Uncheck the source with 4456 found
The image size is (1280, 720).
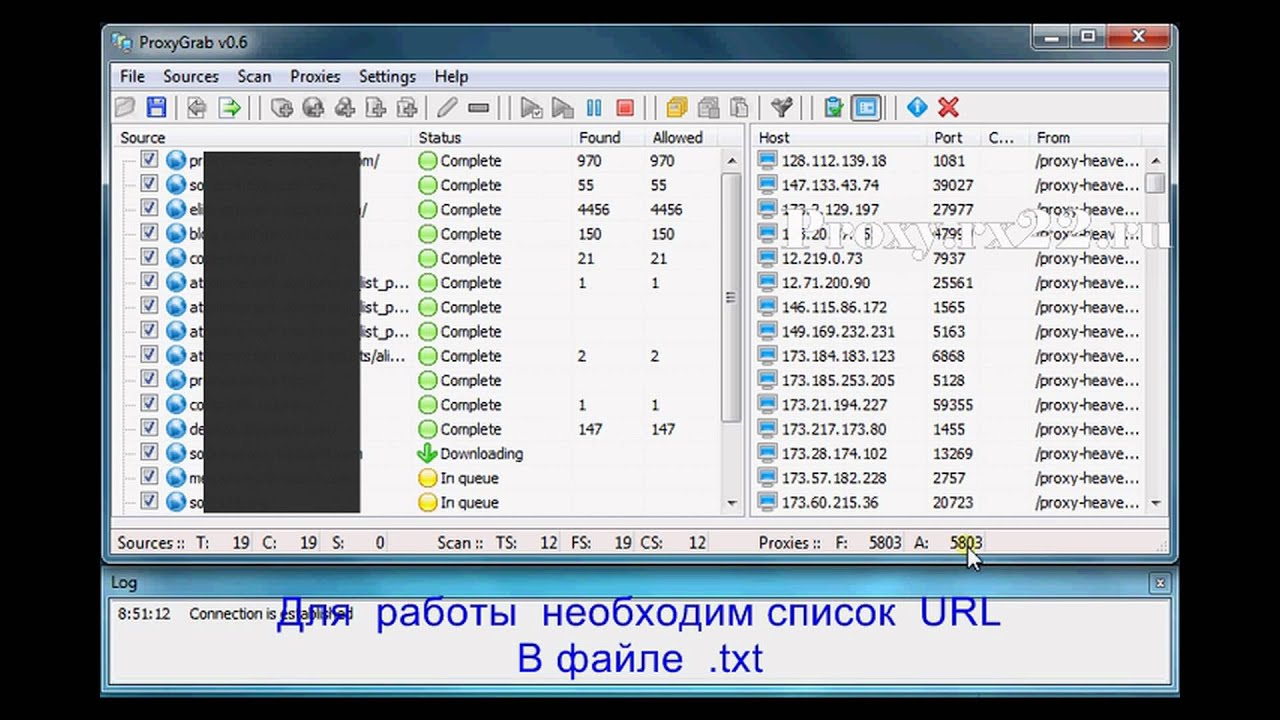click(149, 209)
